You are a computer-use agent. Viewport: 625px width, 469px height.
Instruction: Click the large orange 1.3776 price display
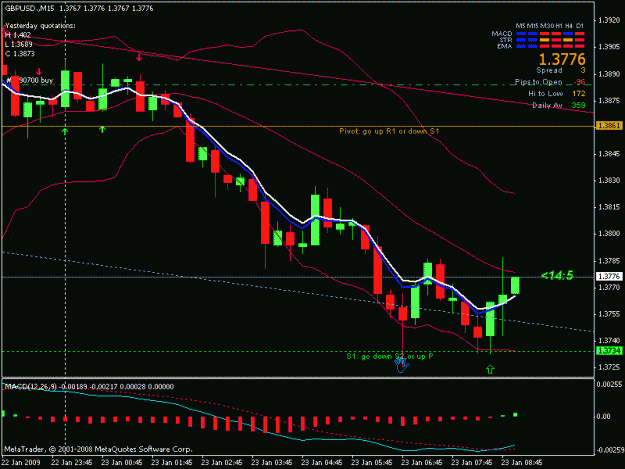tap(562, 59)
